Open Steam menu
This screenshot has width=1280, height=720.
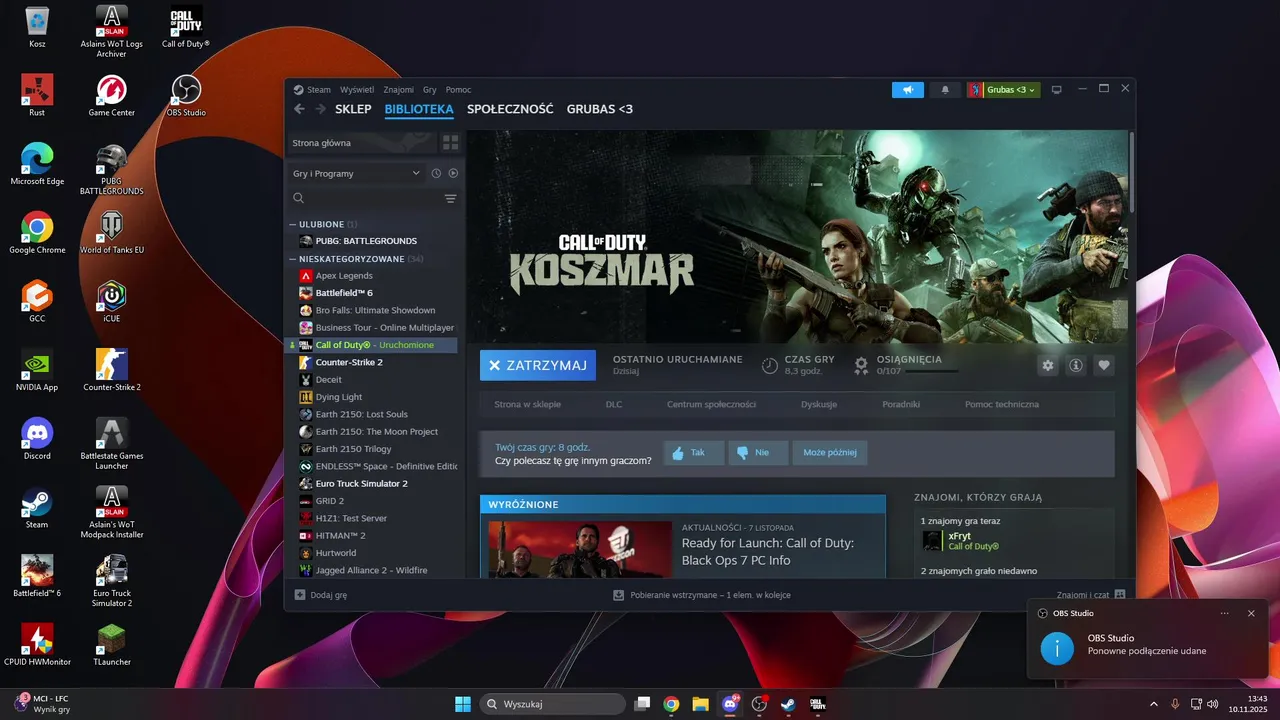tap(319, 90)
